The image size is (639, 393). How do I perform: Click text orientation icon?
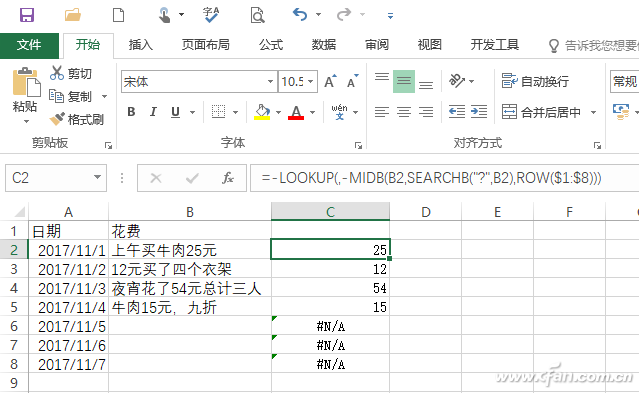point(457,81)
